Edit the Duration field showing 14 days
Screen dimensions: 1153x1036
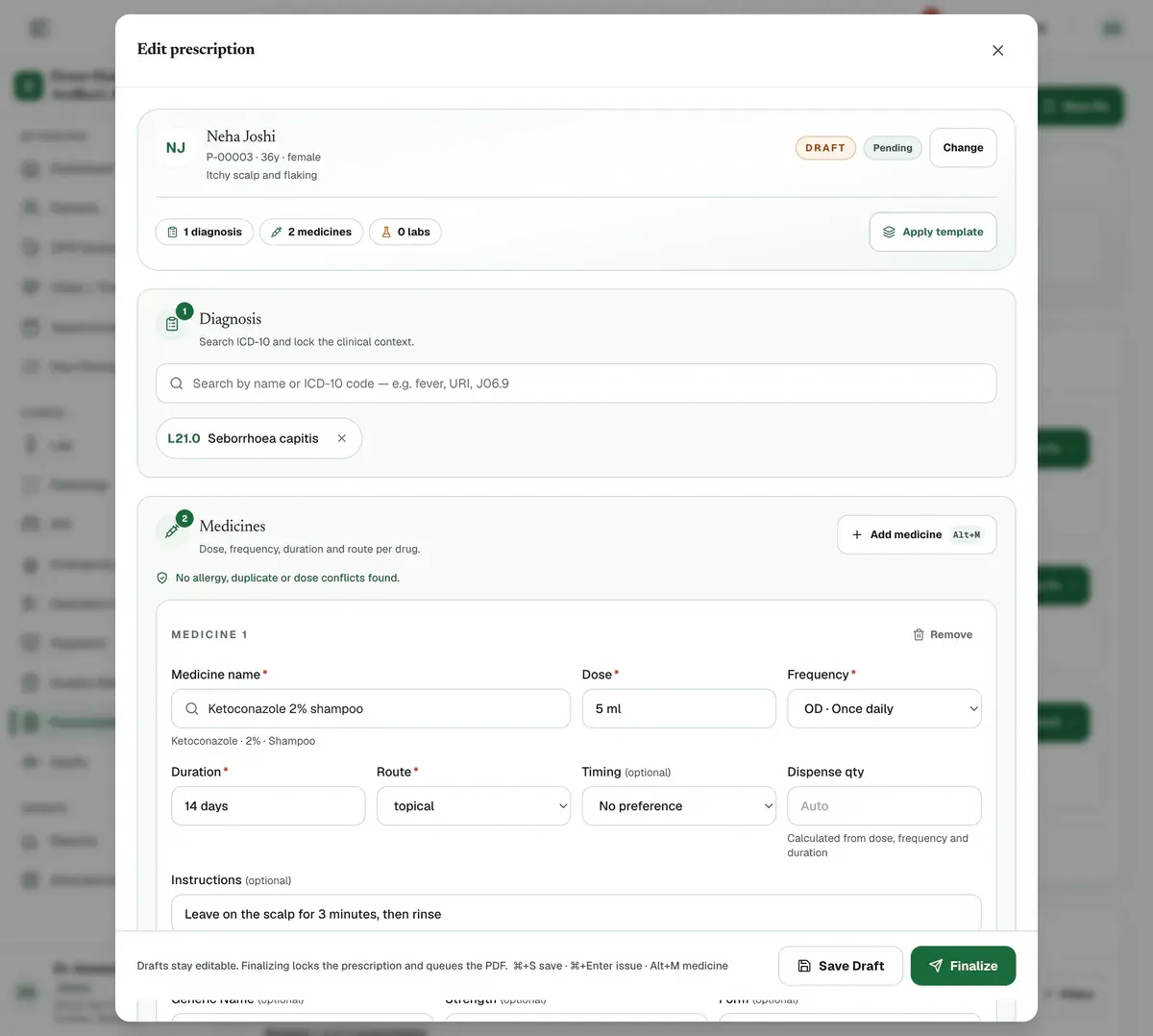pyautogui.click(x=268, y=806)
